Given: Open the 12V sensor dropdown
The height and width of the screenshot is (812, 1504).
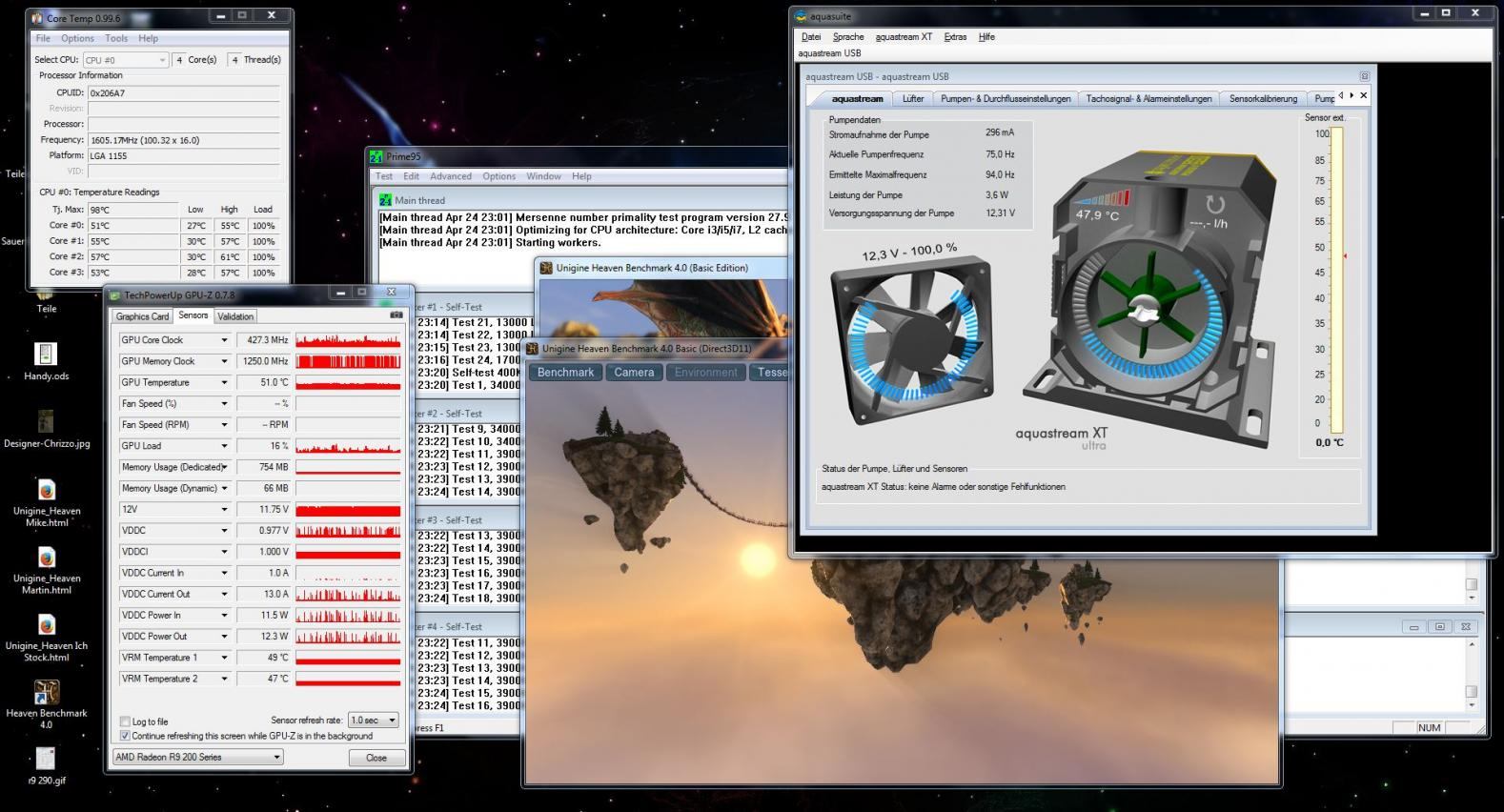Looking at the screenshot, I should [225, 509].
